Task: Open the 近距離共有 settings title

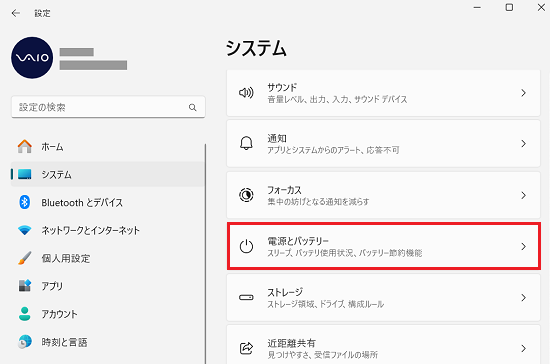Action: click(291, 343)
